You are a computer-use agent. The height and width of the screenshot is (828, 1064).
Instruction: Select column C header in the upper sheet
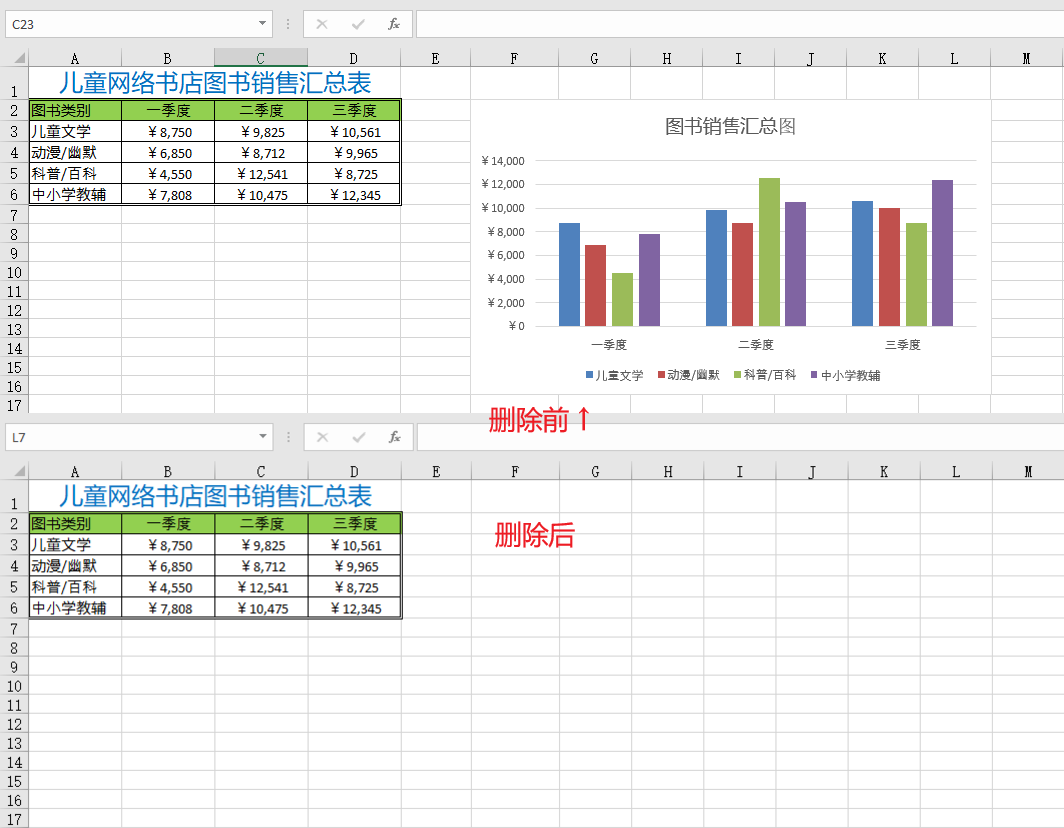[x=260, y=57]
